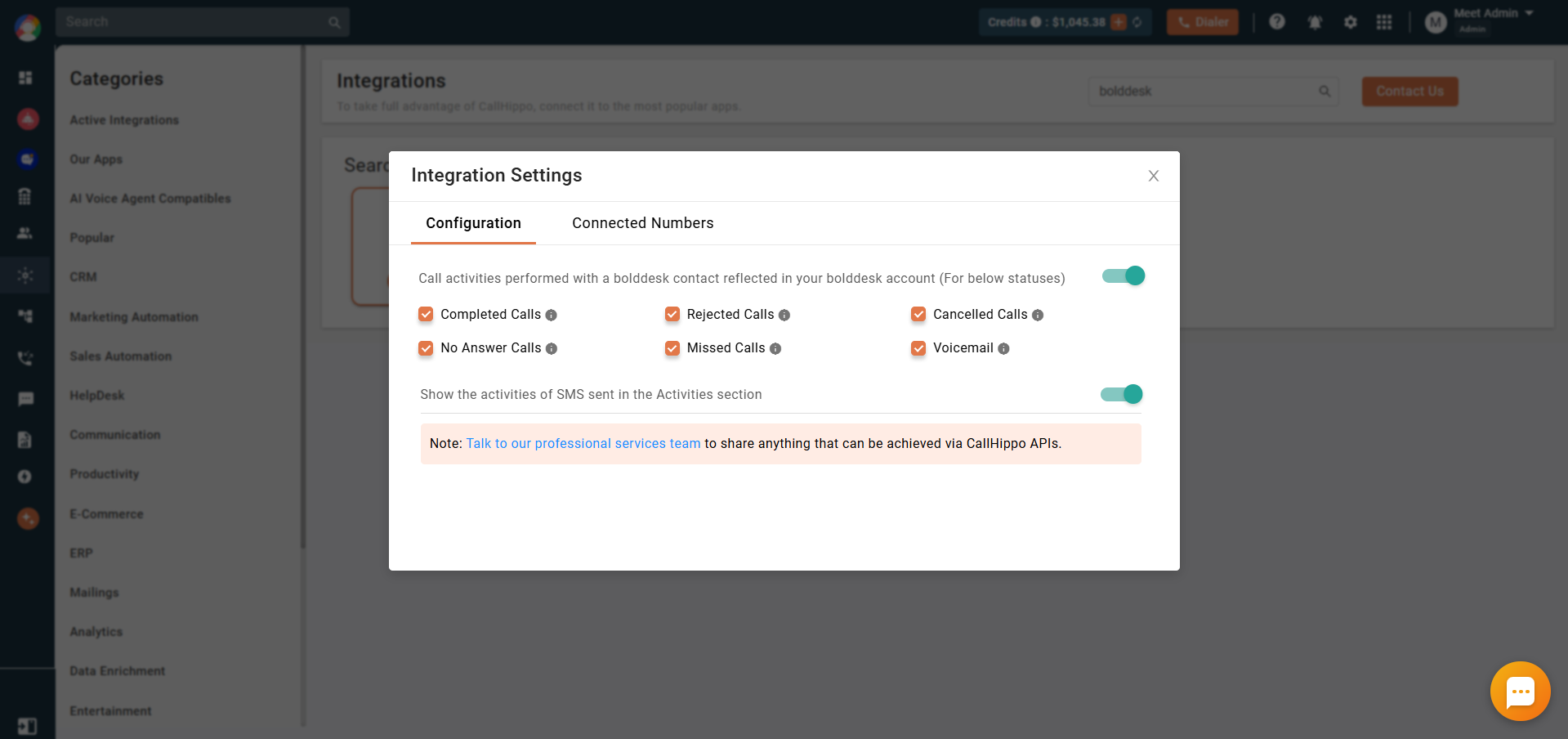Expand the sidebar with the bottom arrow icon
Viewport: 1568px width, 739px height.
(27, 727)
